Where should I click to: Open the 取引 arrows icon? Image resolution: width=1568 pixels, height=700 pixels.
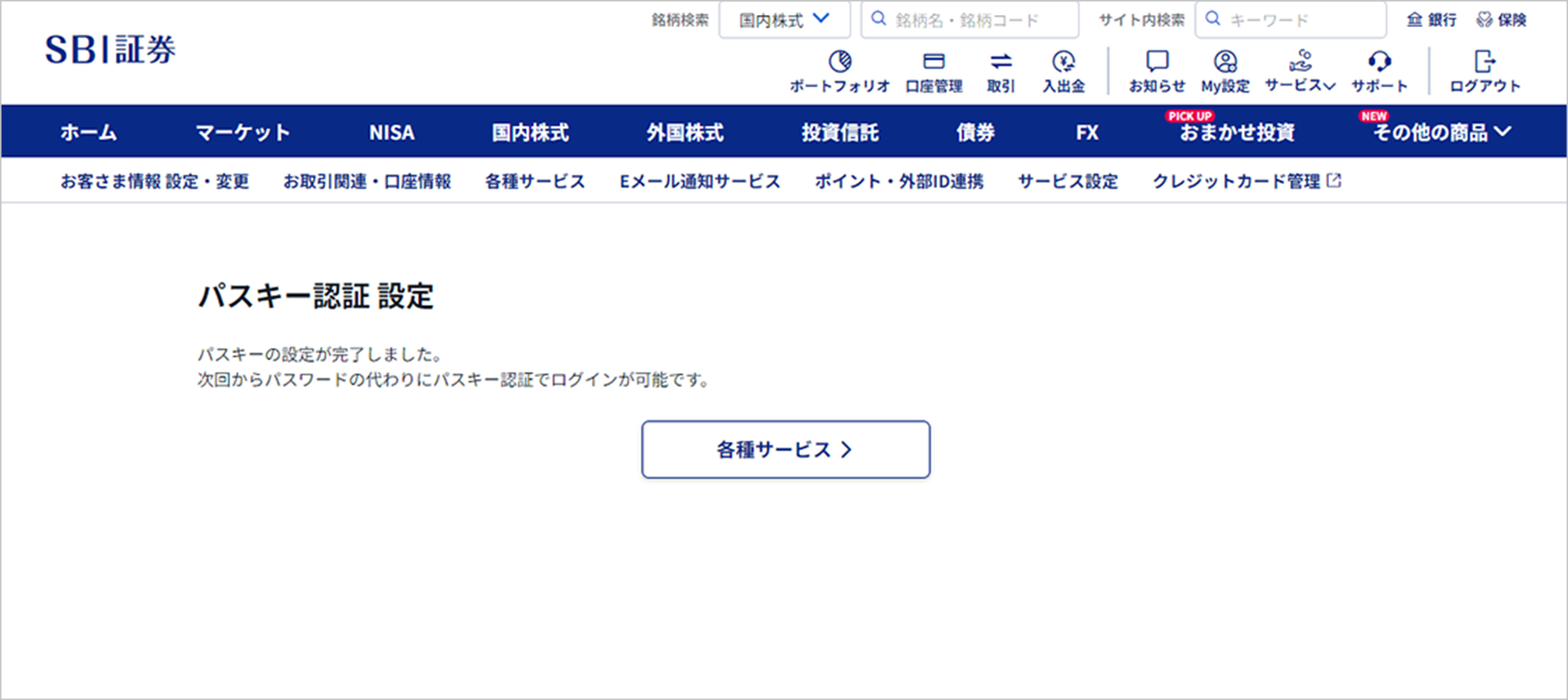click(x=1001, y=63)
